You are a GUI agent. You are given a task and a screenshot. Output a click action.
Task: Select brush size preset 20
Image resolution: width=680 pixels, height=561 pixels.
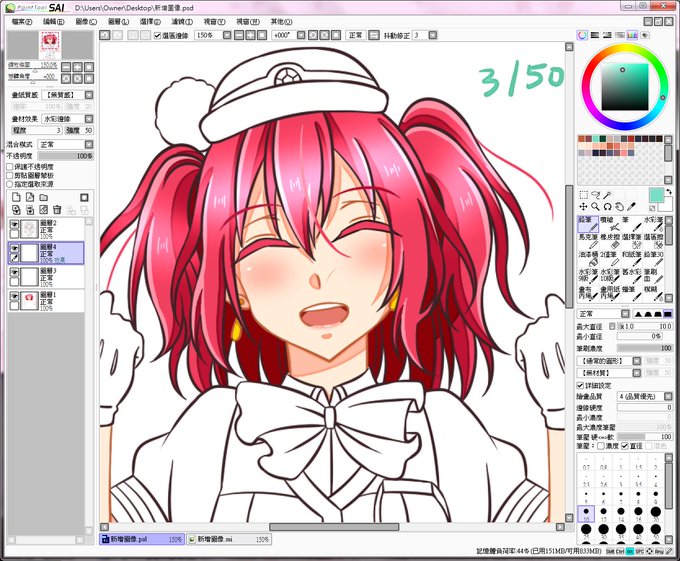pos(655,512)
